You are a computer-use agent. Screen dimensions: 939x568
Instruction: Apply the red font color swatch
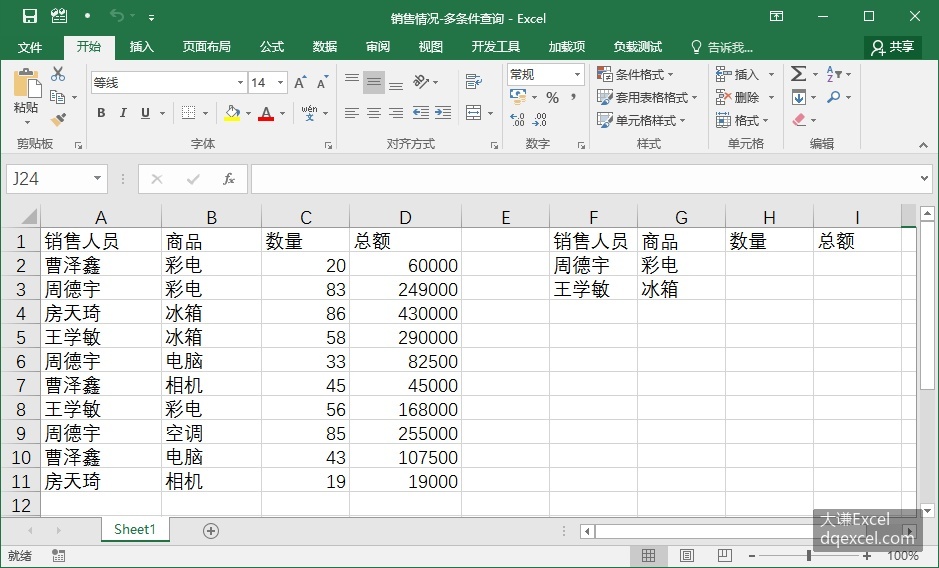coord(266,113)
